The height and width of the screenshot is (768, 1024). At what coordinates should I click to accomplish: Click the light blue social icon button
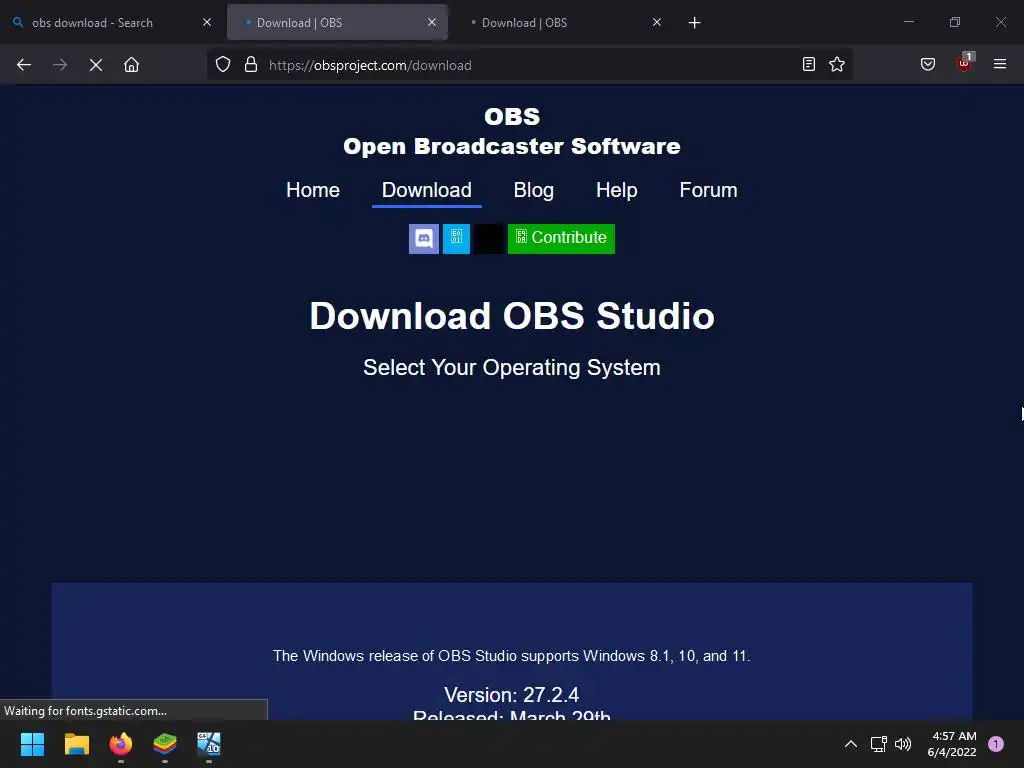click(456, 238)
